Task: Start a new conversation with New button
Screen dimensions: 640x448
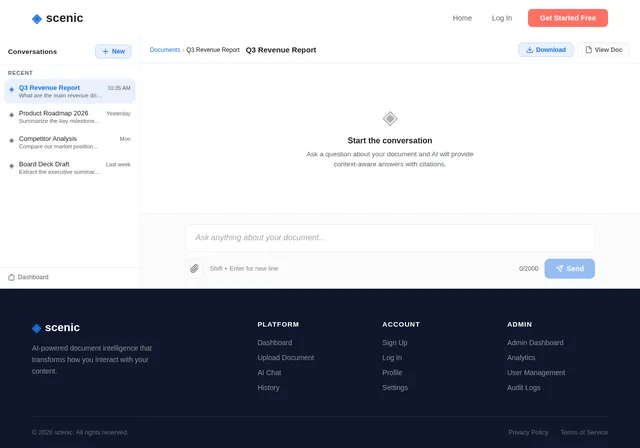Action: pos(113,51)
